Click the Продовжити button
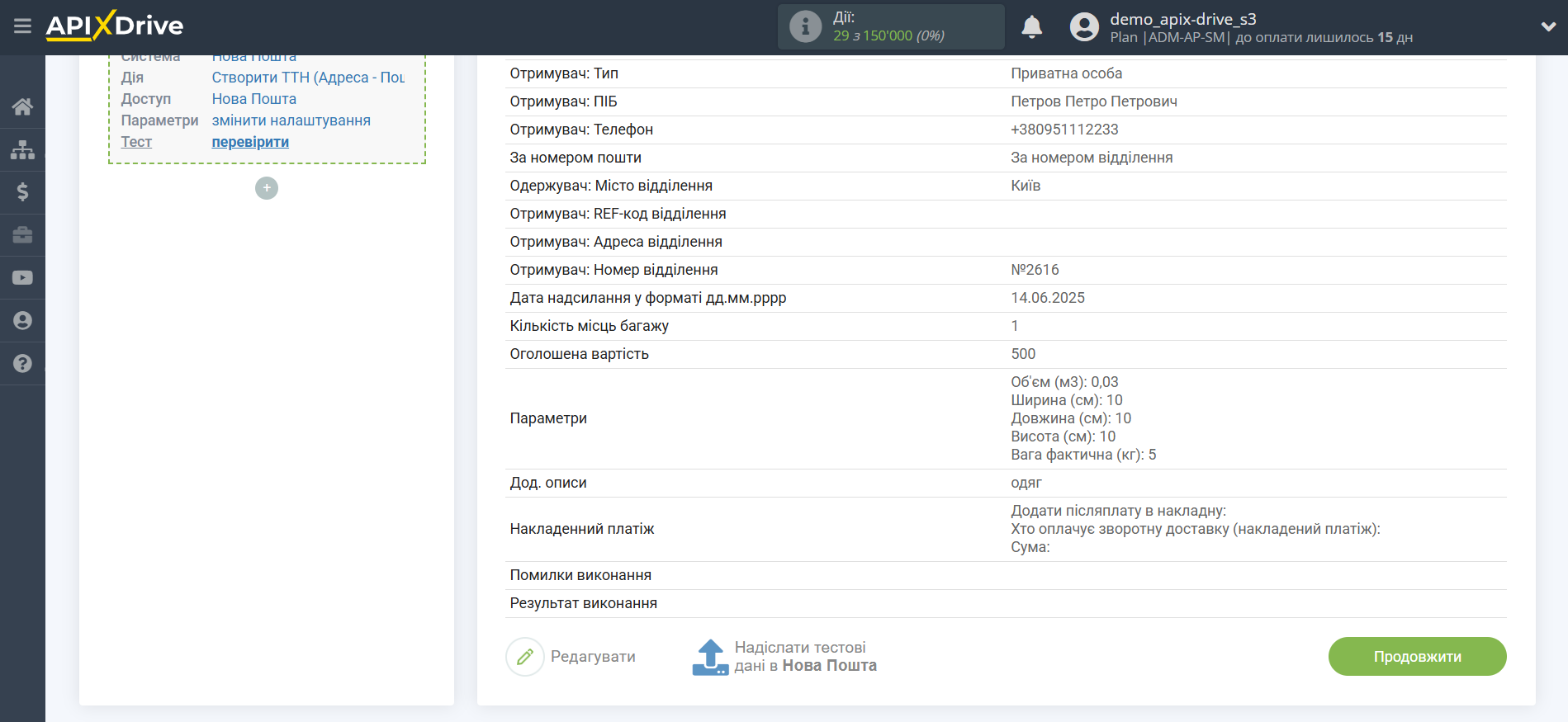The image size is (1568, 722). (x=1417, y=657)
